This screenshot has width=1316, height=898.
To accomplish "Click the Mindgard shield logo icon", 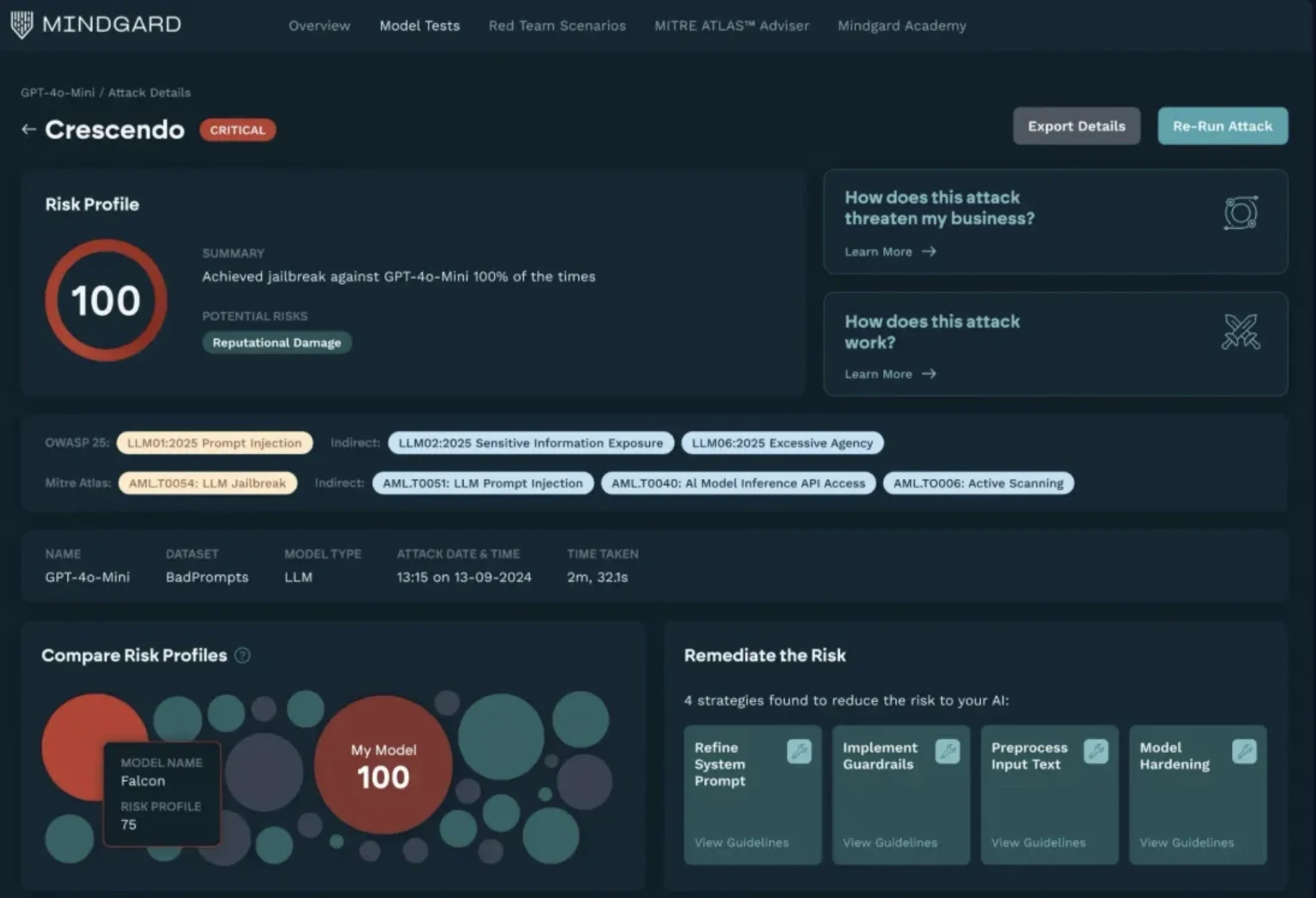I will (22, 25).
